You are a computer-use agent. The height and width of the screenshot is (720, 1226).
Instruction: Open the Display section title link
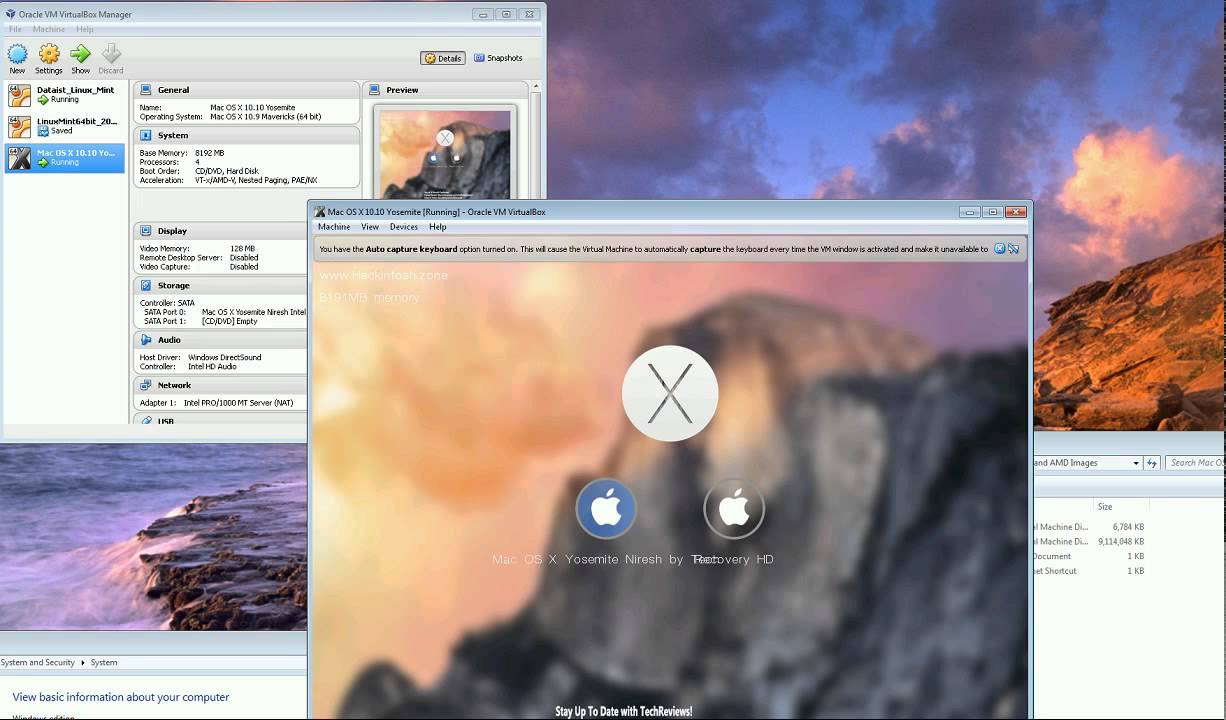click(x=172, y=231)
